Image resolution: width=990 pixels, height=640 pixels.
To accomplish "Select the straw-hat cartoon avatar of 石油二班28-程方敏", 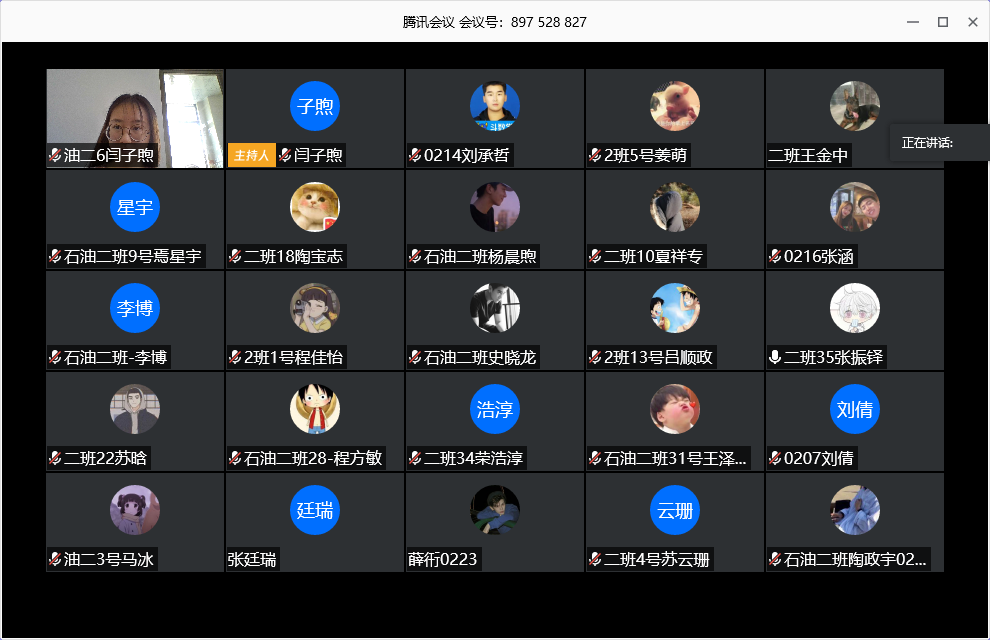I will click(315, 409).
